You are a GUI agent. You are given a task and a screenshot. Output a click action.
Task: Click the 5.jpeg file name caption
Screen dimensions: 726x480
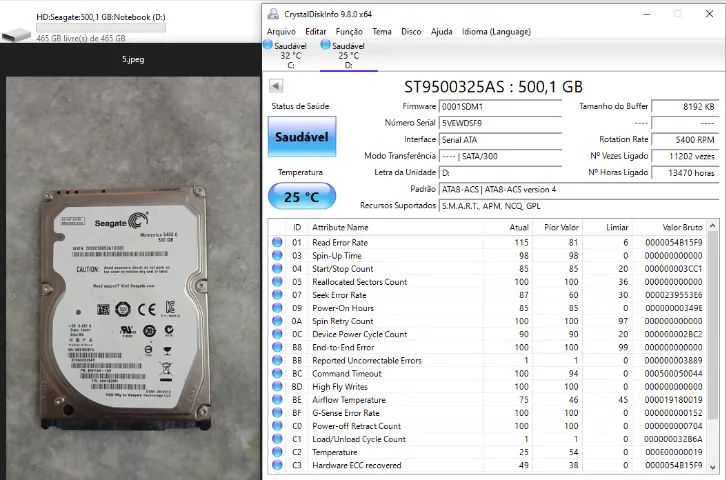point(133,59)
